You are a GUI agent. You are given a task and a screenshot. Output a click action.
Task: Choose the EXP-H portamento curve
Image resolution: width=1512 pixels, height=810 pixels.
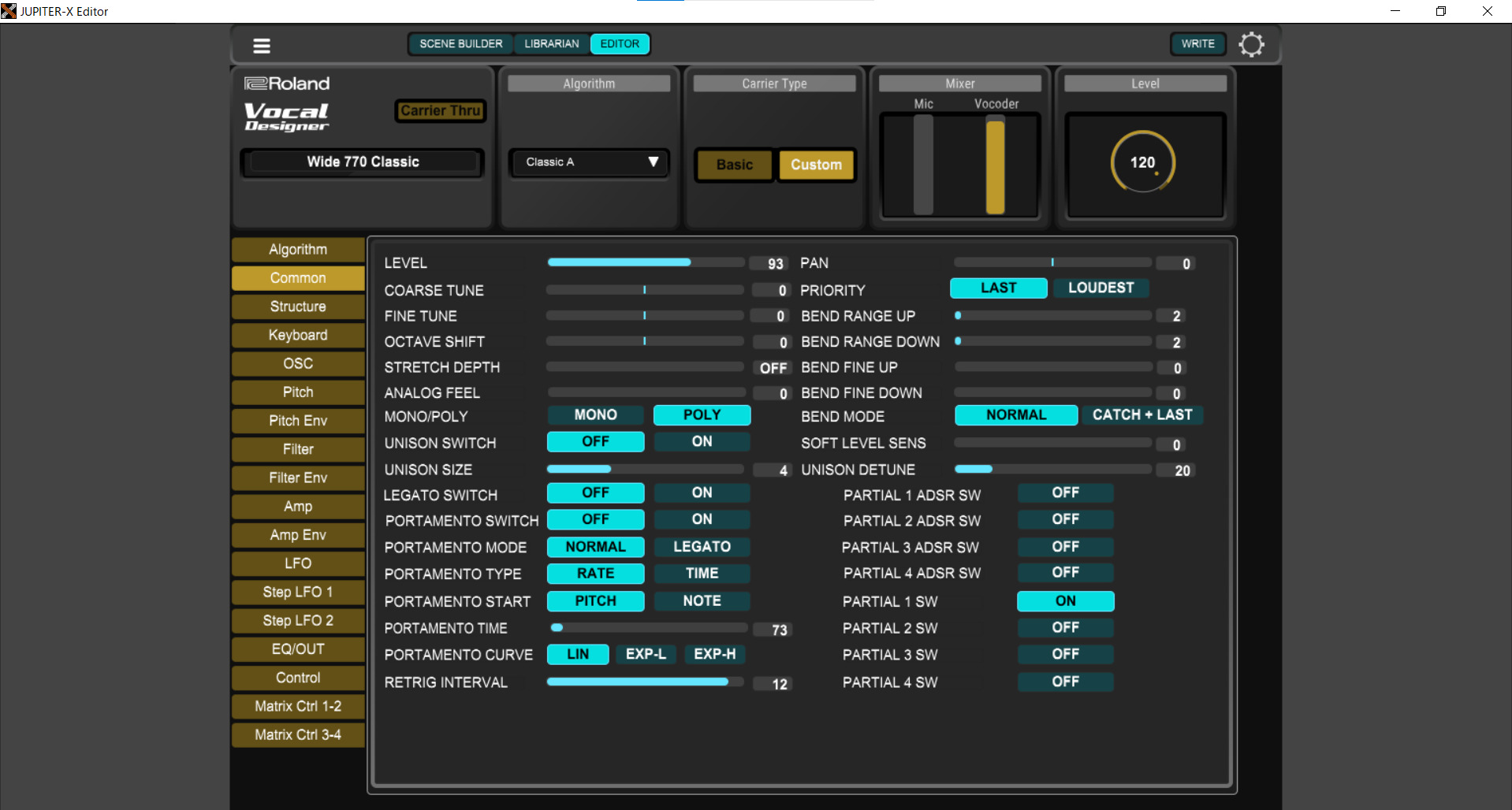[714, 655]
